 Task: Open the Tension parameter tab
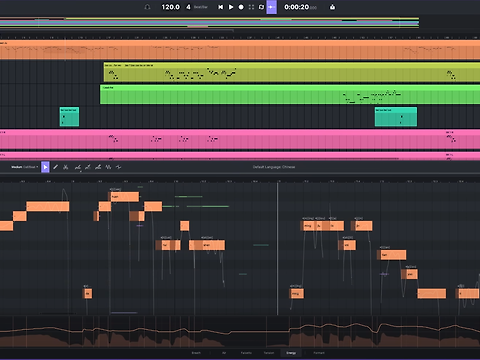pyautogui.click(x=269, y=353)
